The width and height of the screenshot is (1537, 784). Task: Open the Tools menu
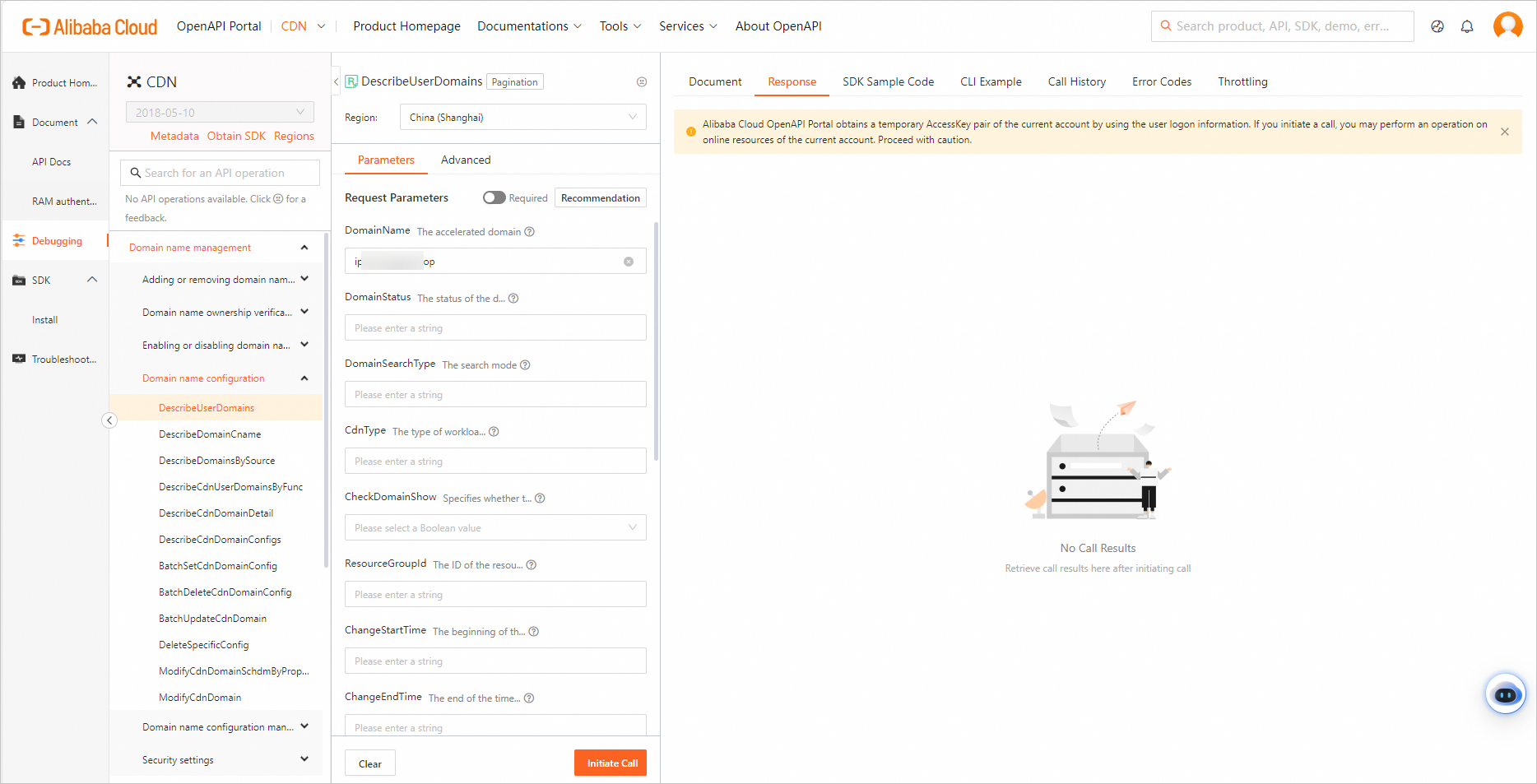pos(620,26)
